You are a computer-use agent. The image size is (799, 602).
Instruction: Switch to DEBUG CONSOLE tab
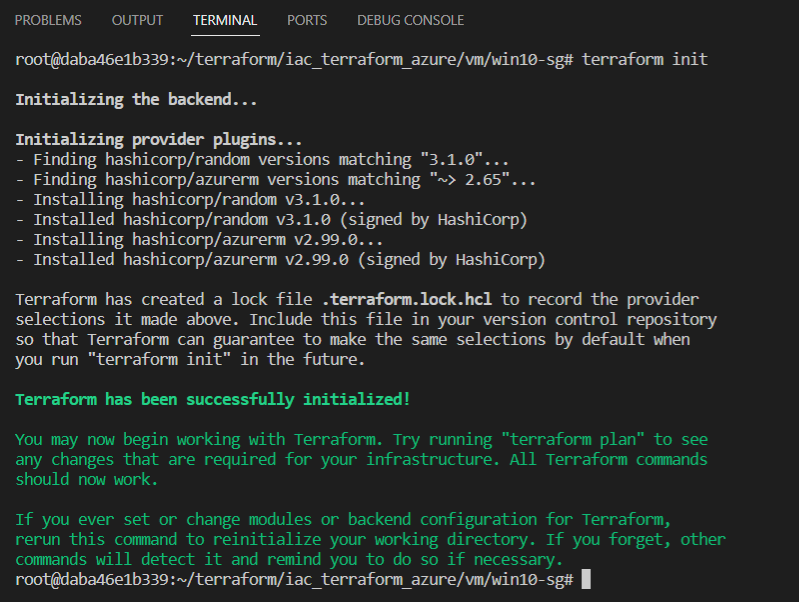pos(411,20)
